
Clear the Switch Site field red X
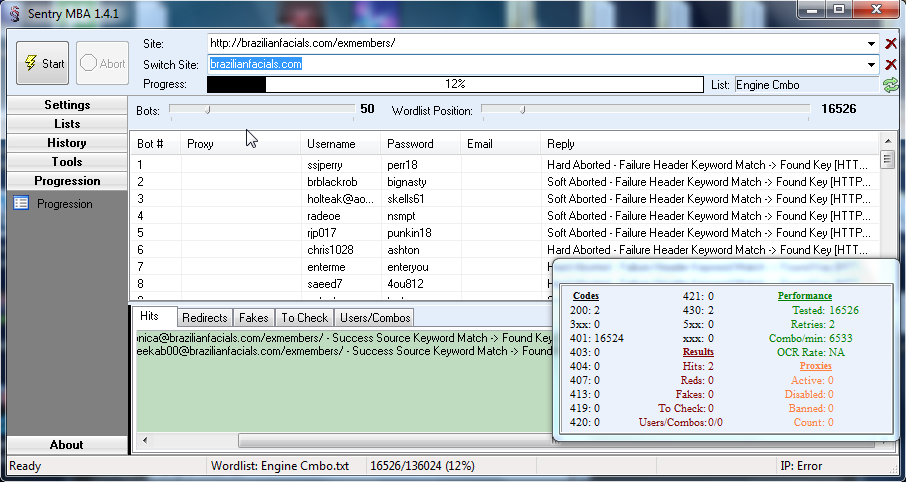(x=891, y=65)
